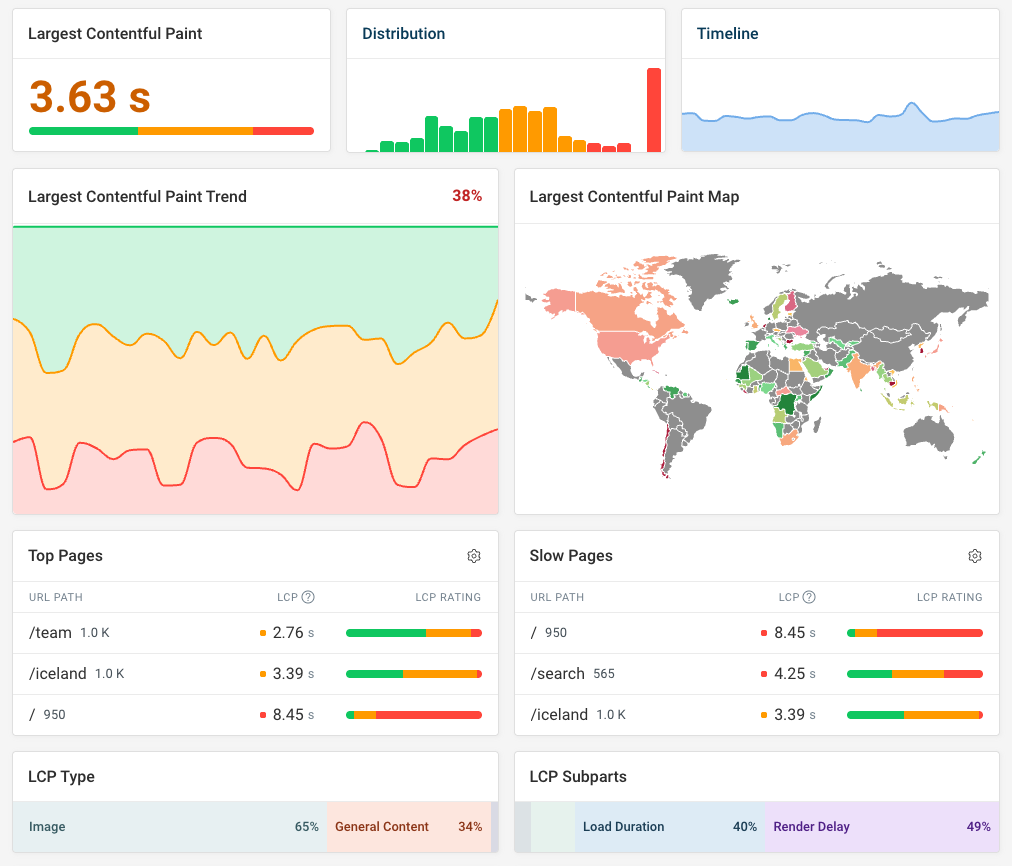Open the Timeline panel link
Viewport: 1012px width, 866px height.
[x=727, y=34]
